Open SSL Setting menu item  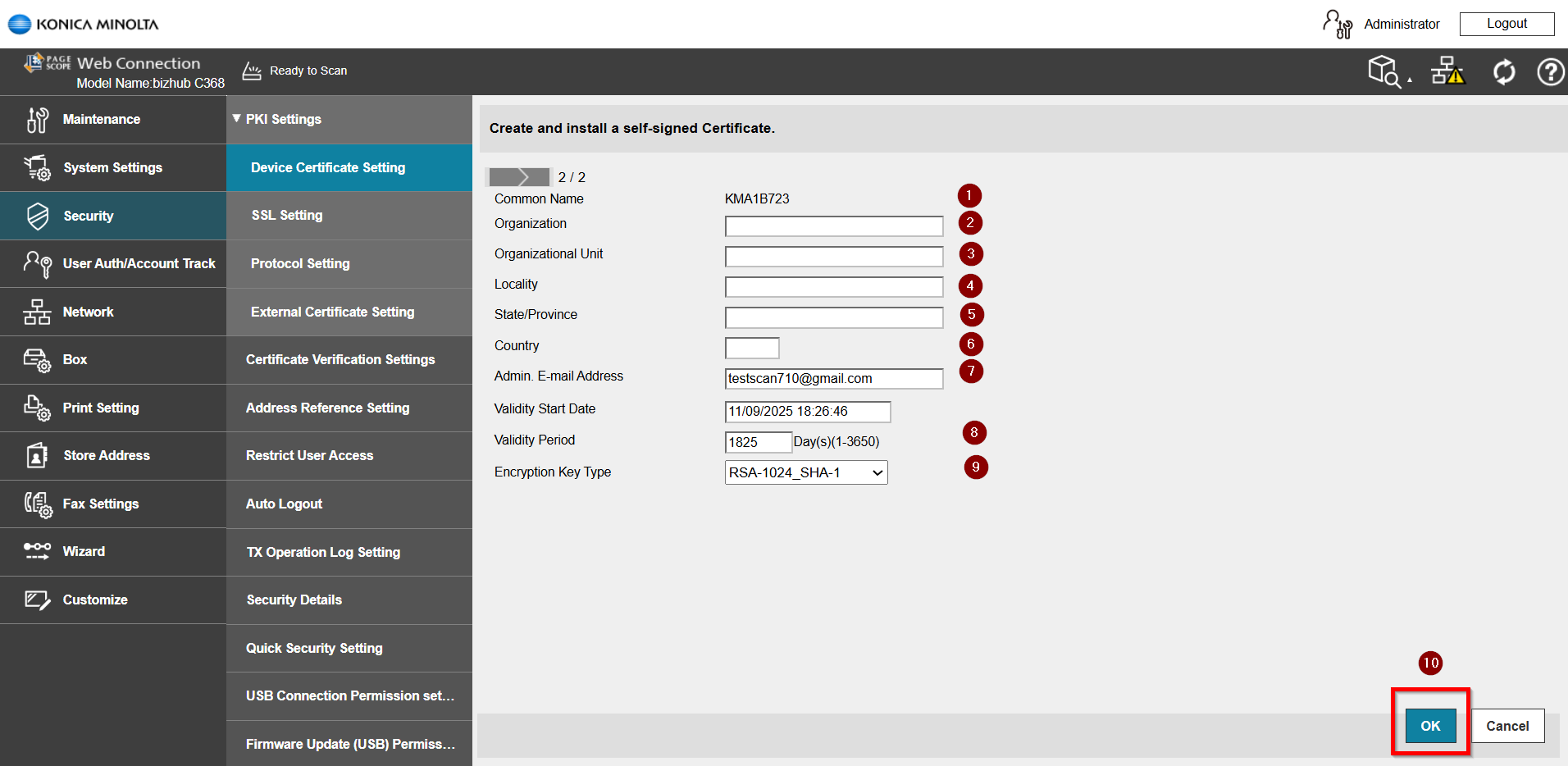(x=287, y=215)
